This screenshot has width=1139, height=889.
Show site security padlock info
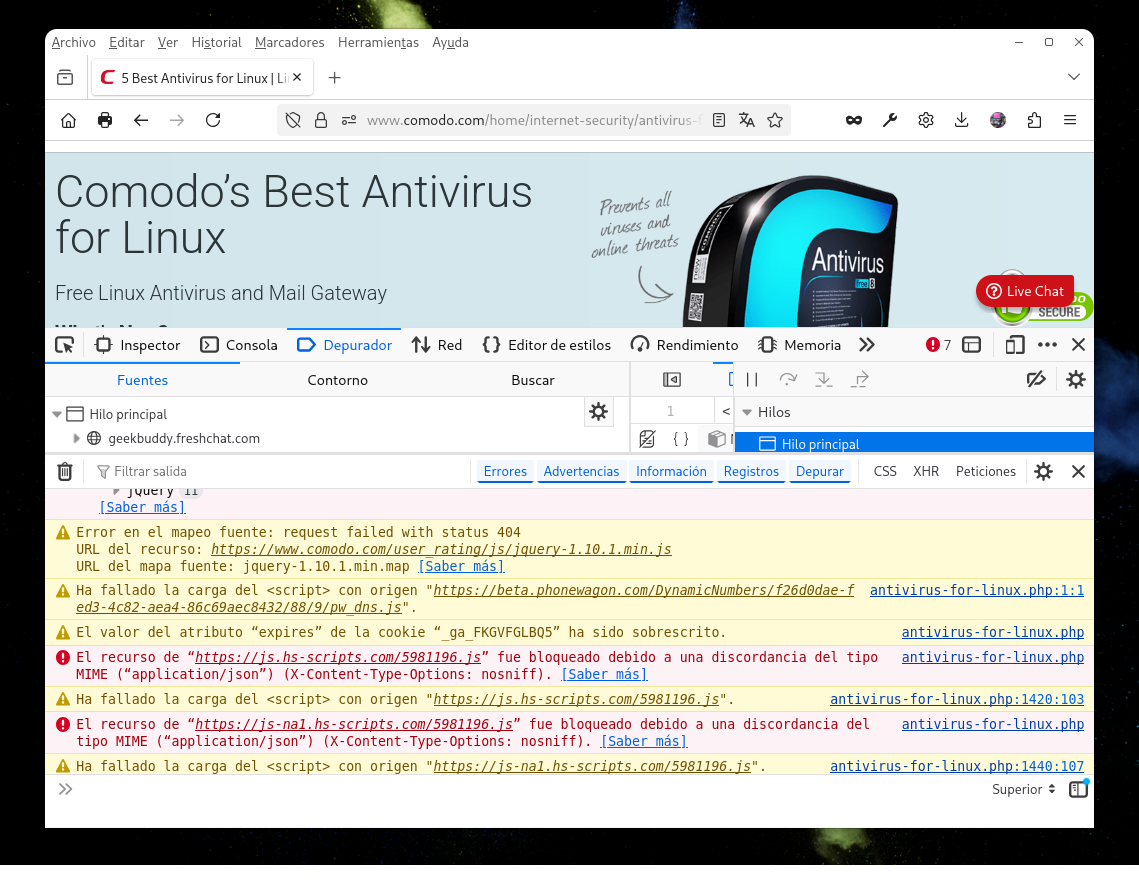(321, 121)
